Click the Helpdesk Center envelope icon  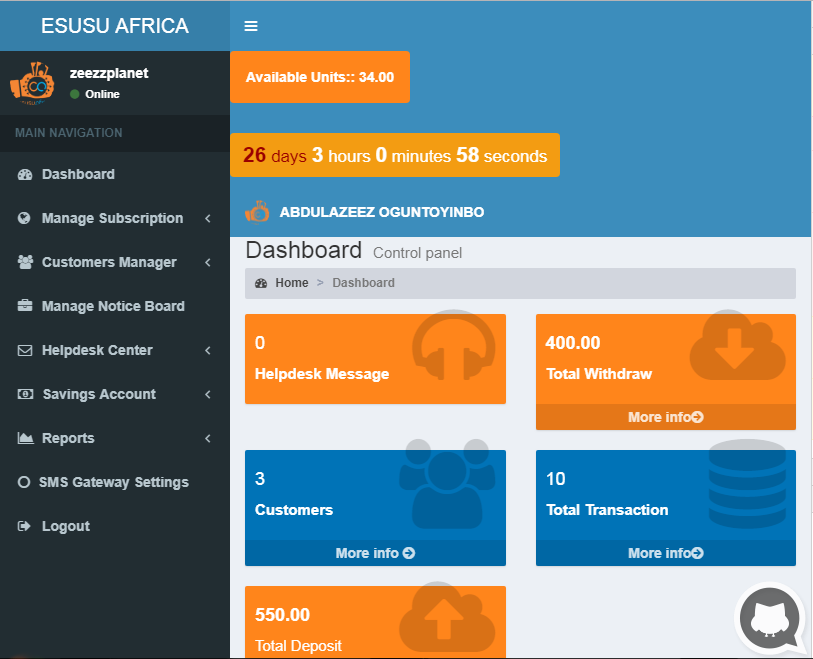click(25, 350)
